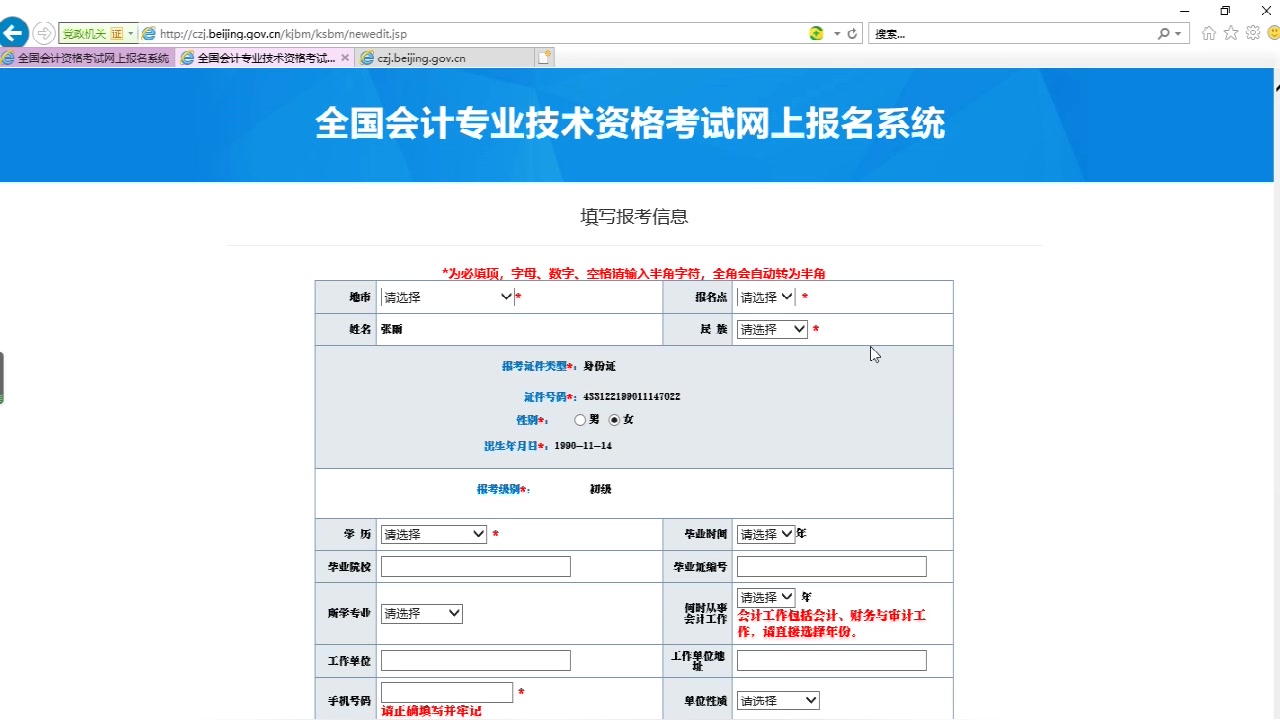
Task: Switch to czj.beijing.gov.cn tab
Action: coord(444,58)
